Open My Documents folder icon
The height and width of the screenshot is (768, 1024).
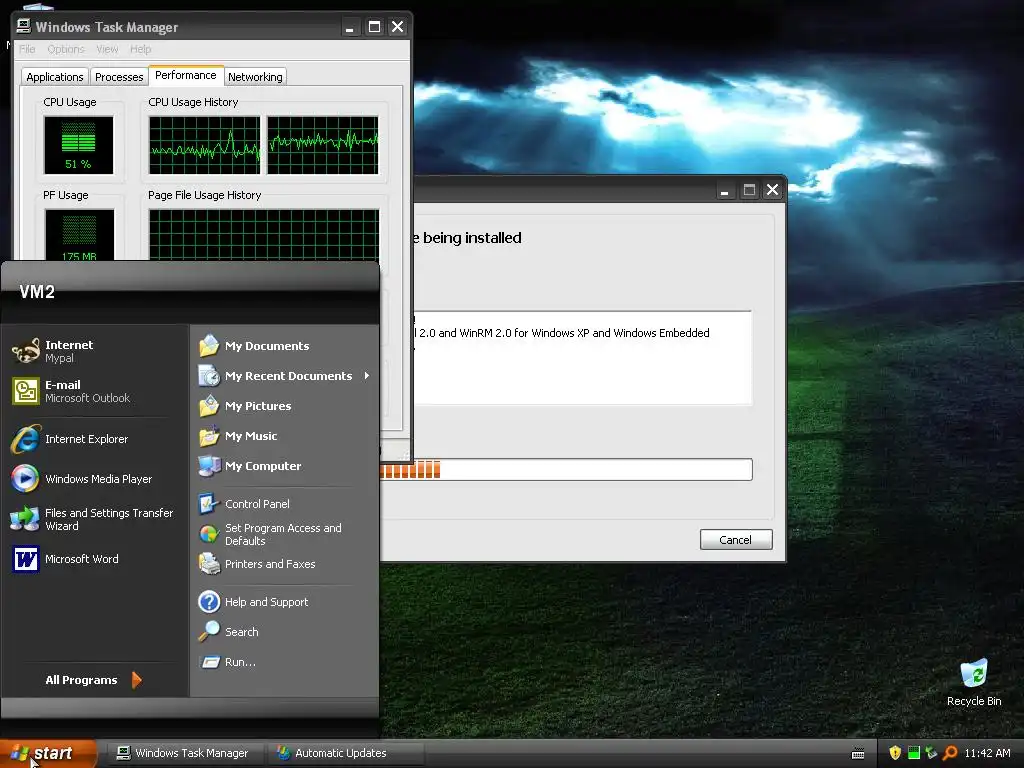tap(209, 345)
